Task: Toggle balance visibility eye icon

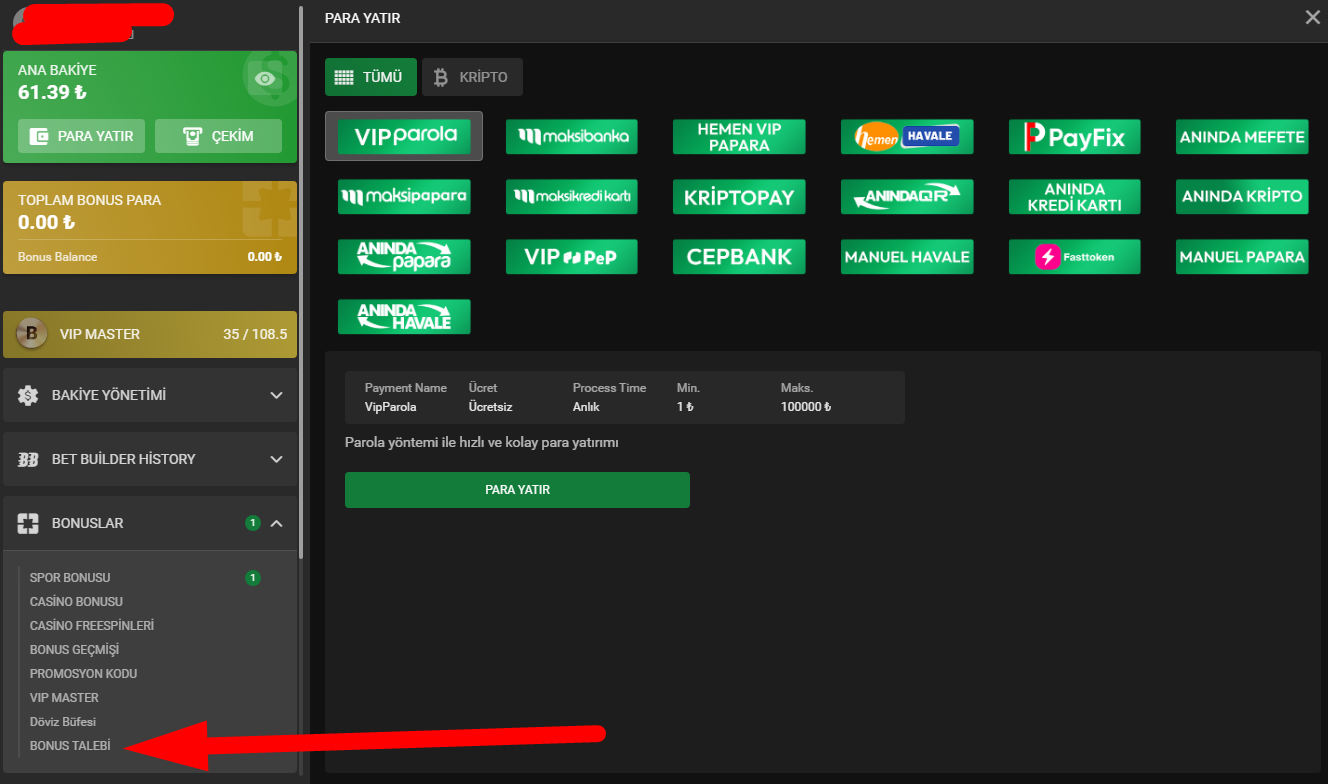Action: [265, 78]
